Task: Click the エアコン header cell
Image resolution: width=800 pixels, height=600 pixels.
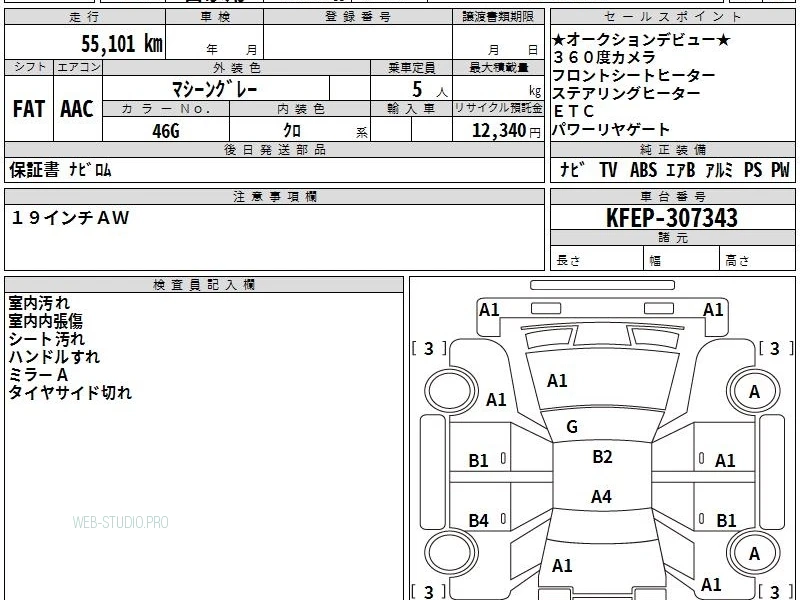Action: 78,67
